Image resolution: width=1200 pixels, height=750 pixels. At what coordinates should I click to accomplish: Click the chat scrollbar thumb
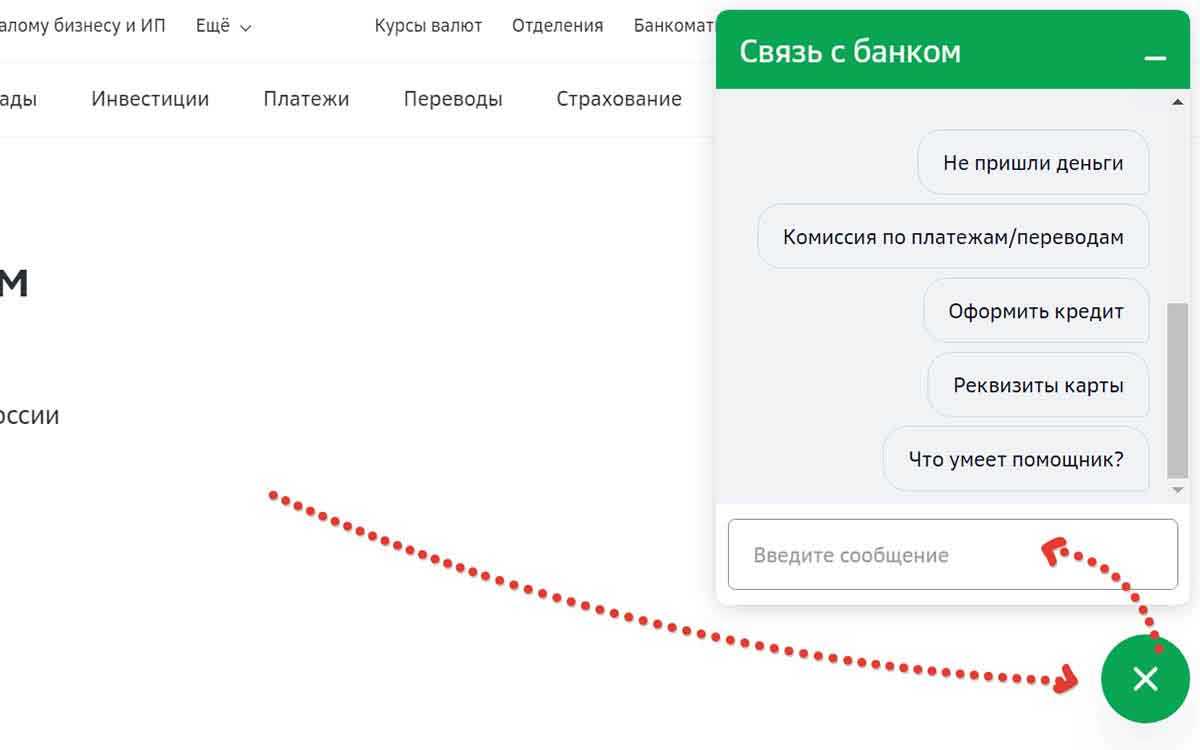coord(1177,391)
